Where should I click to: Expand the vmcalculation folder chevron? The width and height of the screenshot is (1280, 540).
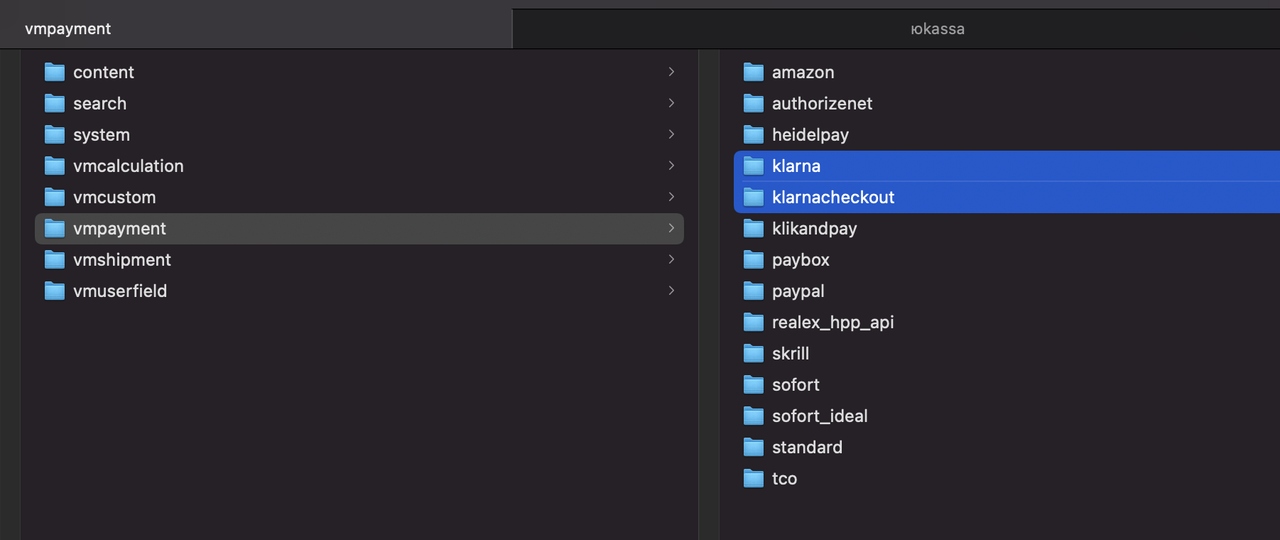coord(671,166)
